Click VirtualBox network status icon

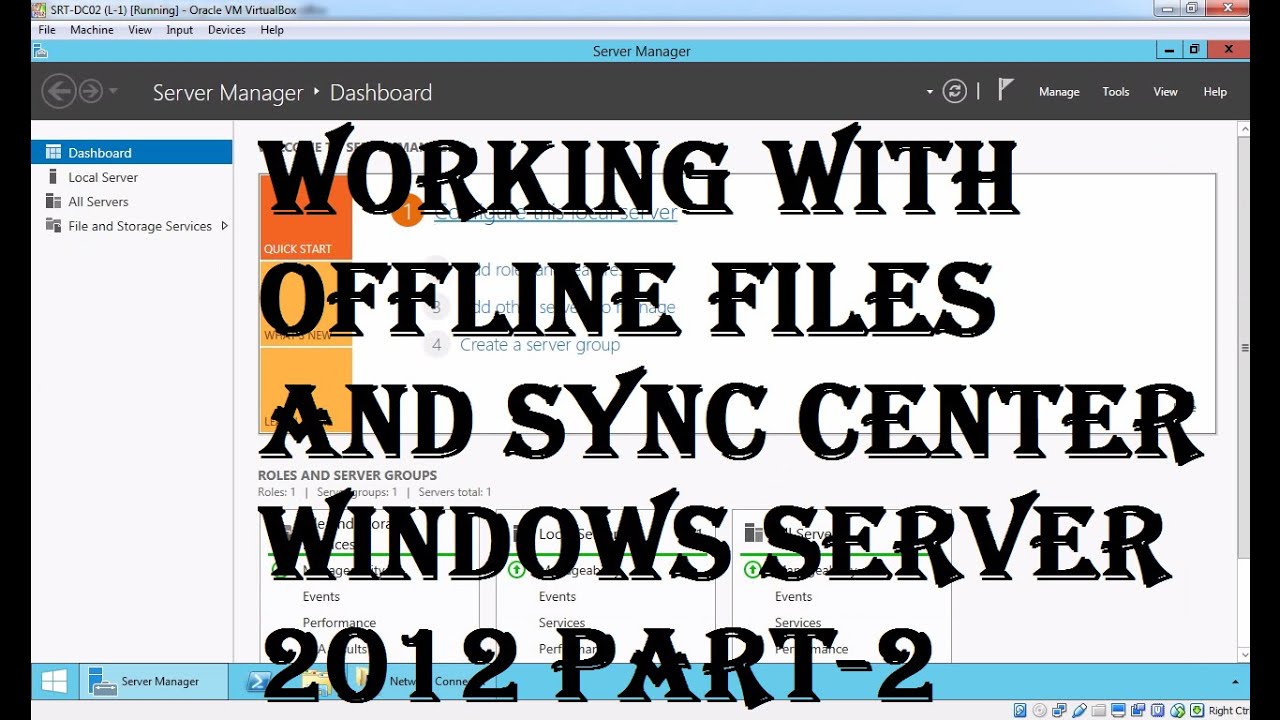(x=1060, y=711)
